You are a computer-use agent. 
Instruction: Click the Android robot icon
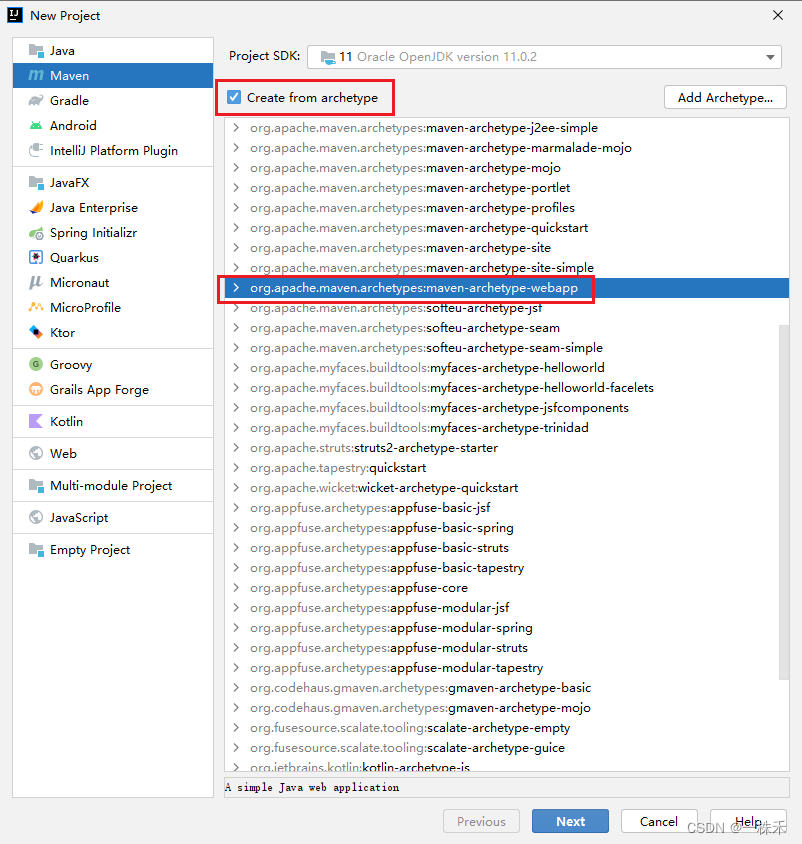[36, 125]
